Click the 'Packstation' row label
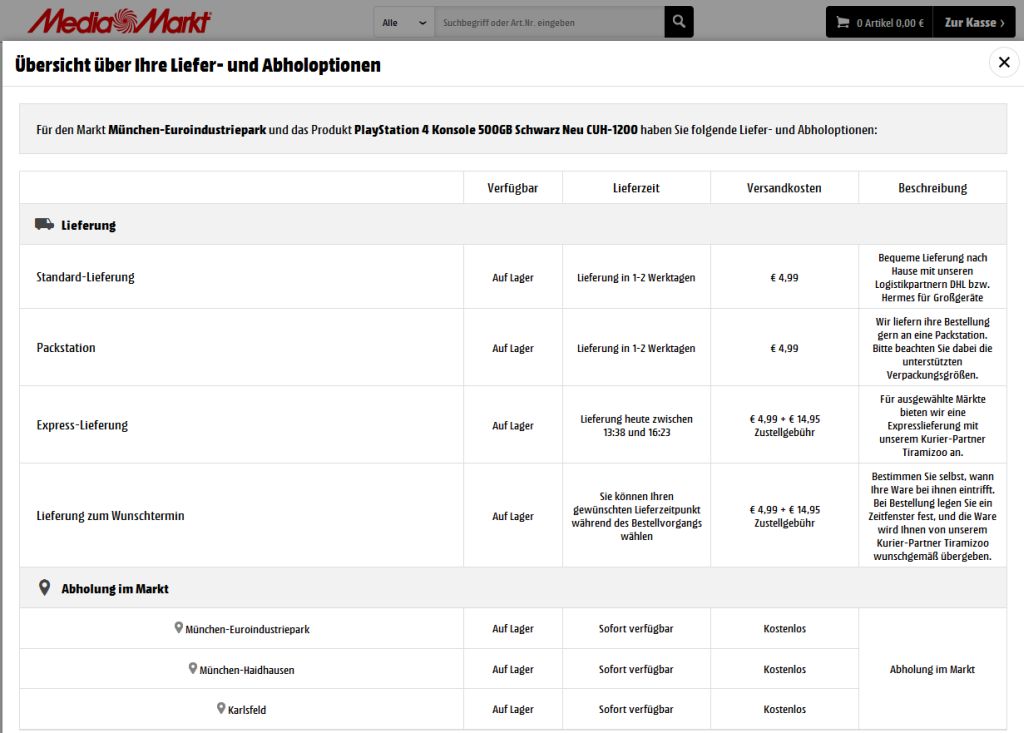This screenshot has width=1024, height=733. coord(66,348)
